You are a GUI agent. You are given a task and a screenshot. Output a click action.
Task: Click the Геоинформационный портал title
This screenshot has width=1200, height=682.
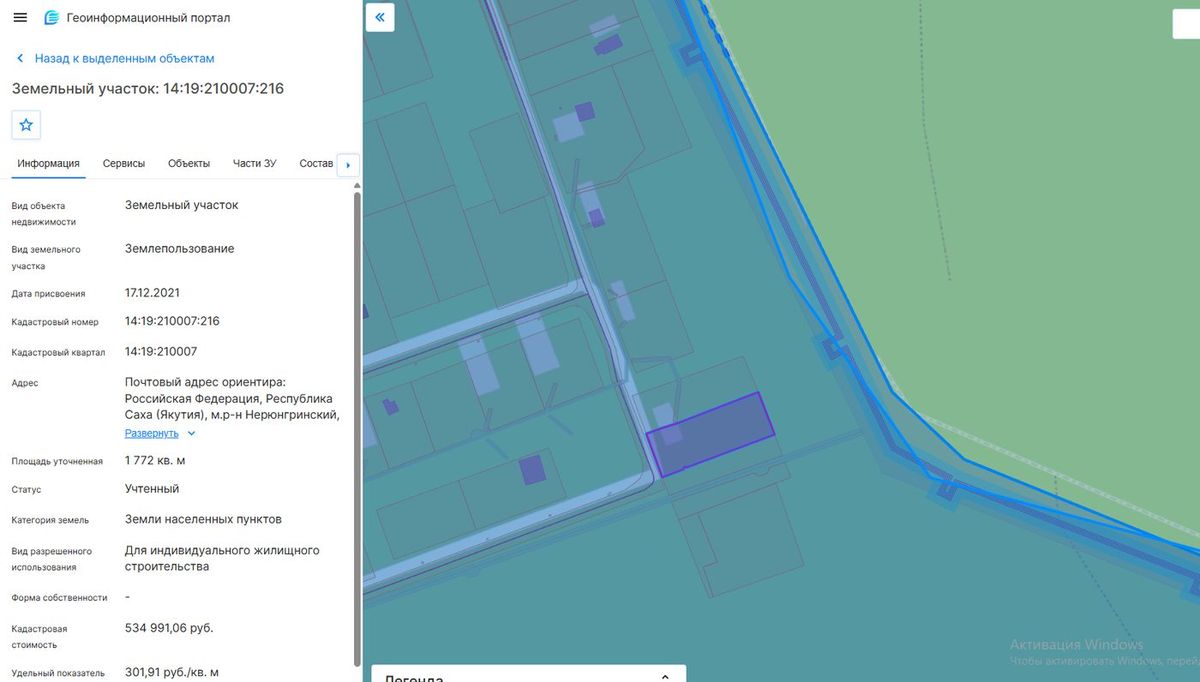(x=146, y=18)
